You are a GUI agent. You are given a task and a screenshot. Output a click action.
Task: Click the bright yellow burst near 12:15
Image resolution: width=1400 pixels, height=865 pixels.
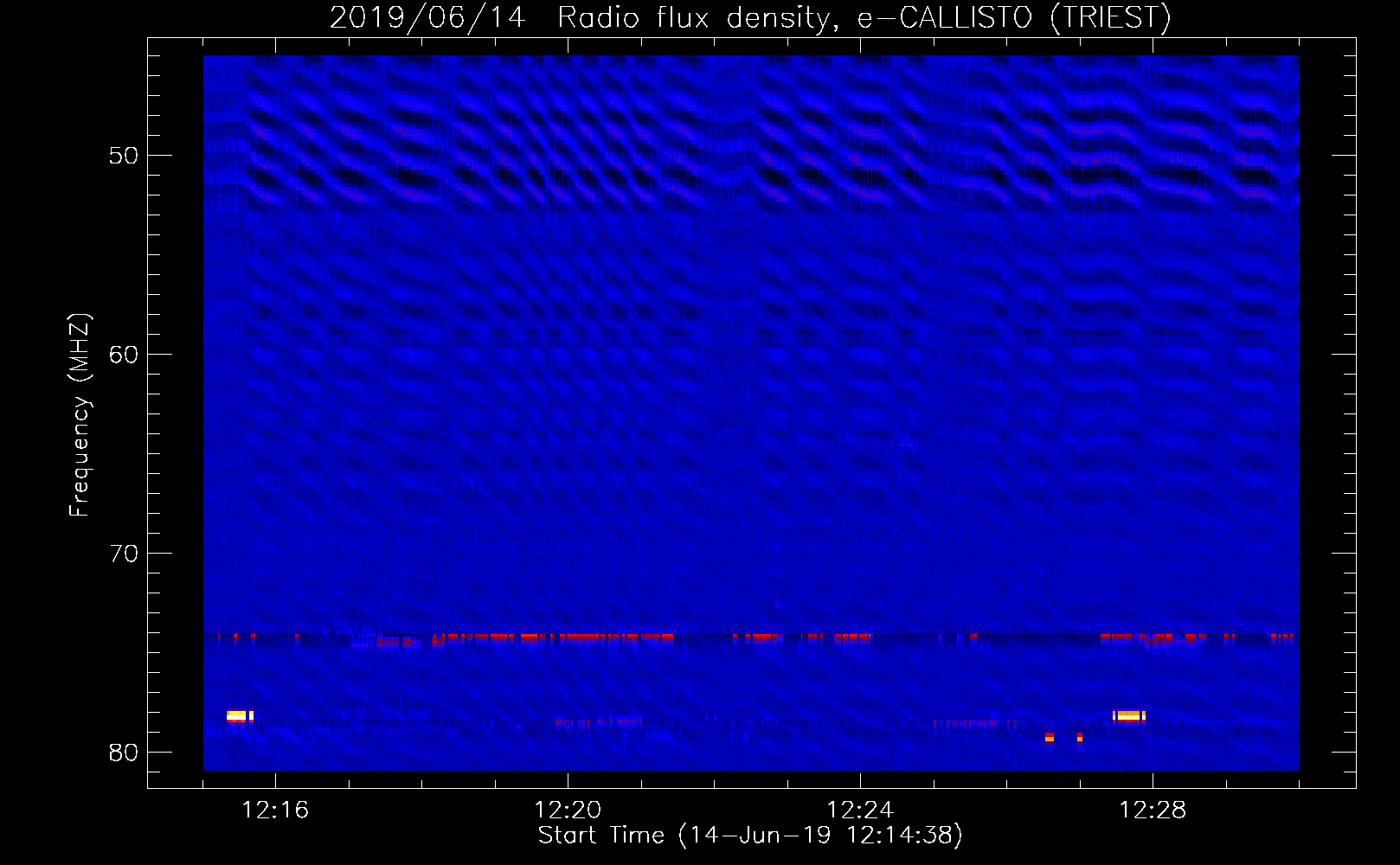tap(240, 715)
